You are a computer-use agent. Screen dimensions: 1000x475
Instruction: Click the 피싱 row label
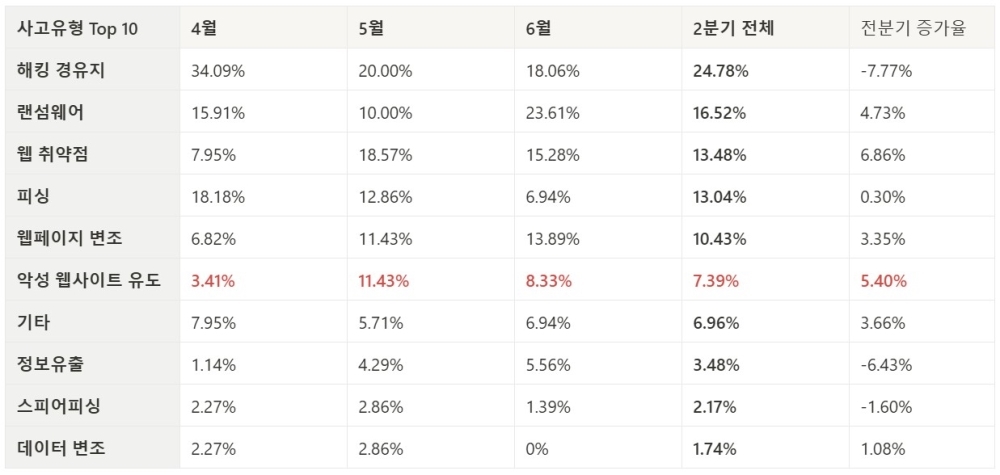click(x=33, y=196)
